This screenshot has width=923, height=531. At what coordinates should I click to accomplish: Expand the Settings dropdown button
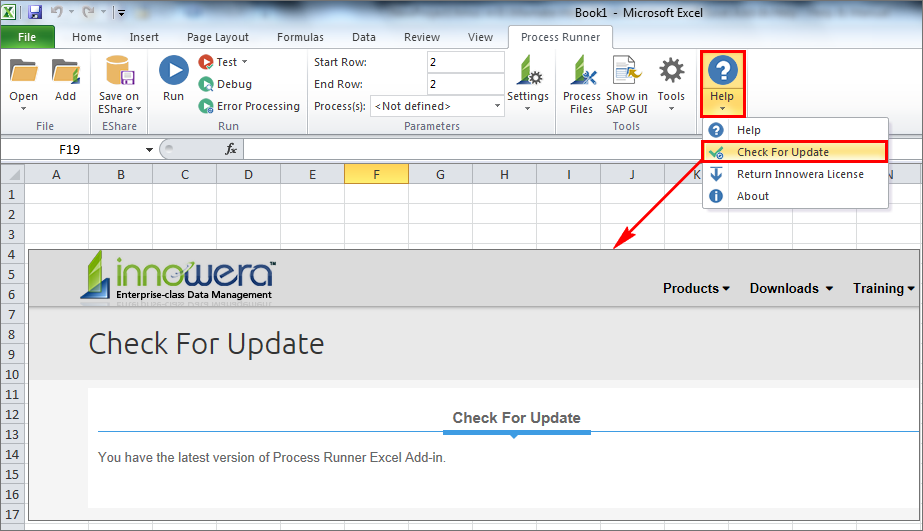tap(527, 108)
